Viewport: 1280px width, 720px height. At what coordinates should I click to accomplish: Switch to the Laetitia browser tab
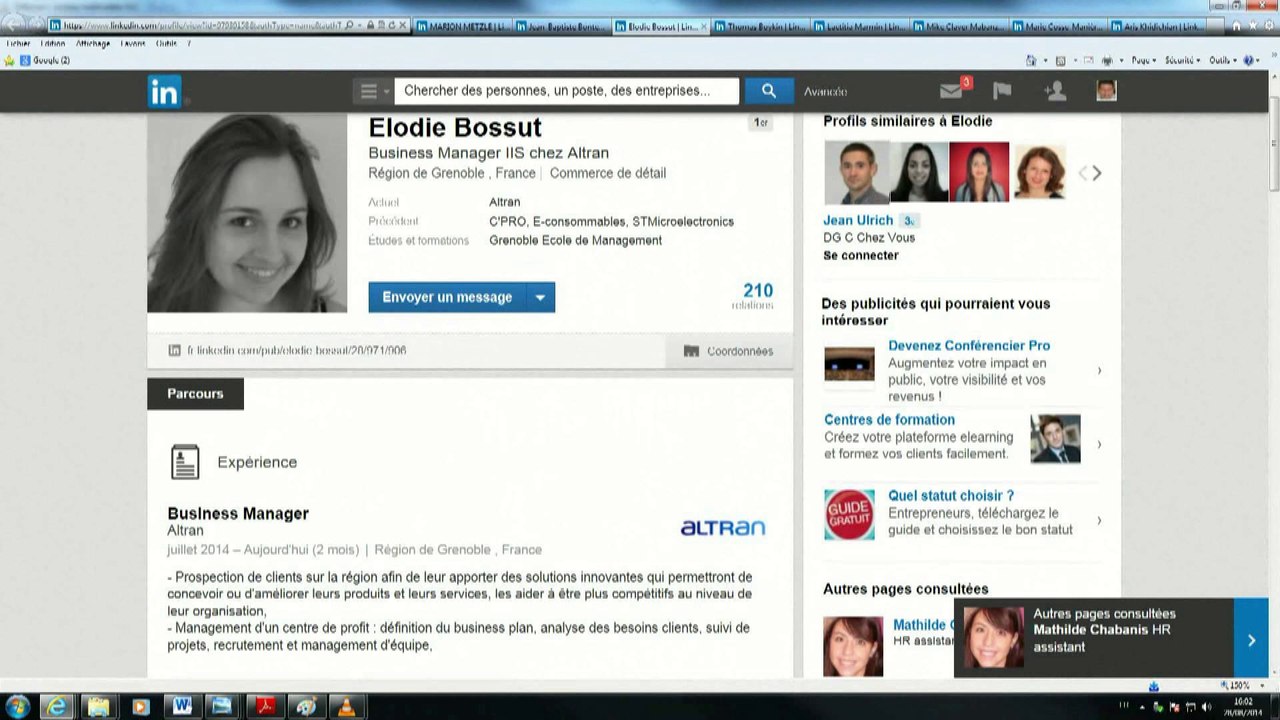(860, 27)
